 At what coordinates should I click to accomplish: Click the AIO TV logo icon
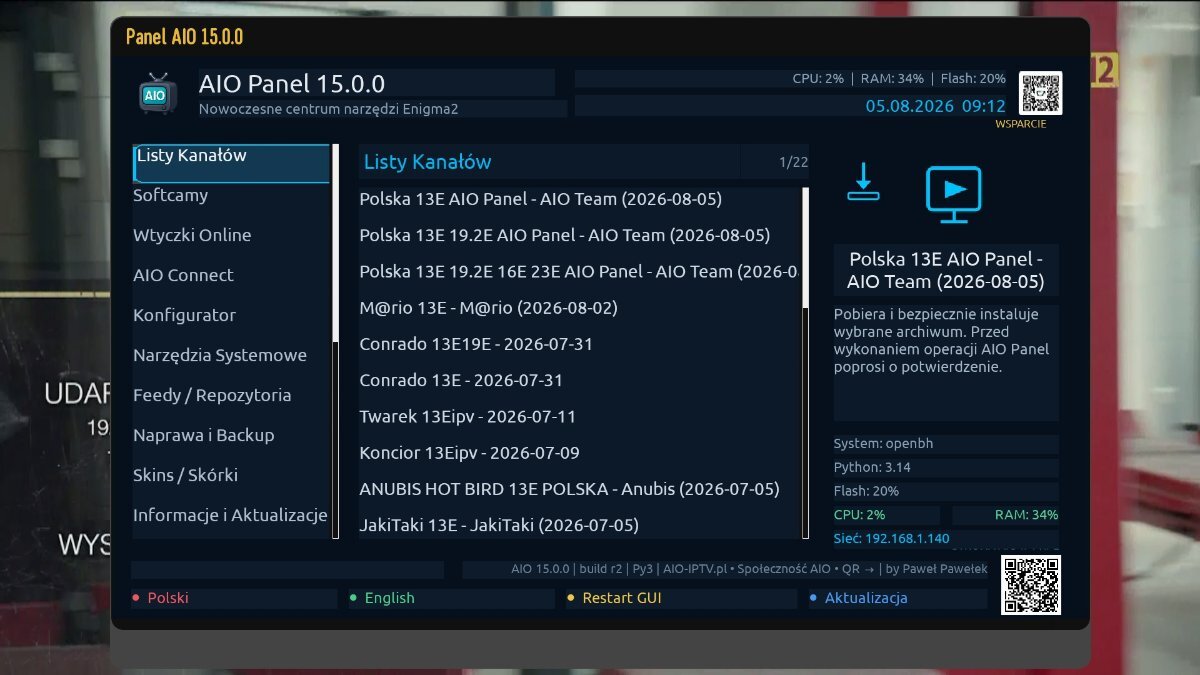pos(155,93)
